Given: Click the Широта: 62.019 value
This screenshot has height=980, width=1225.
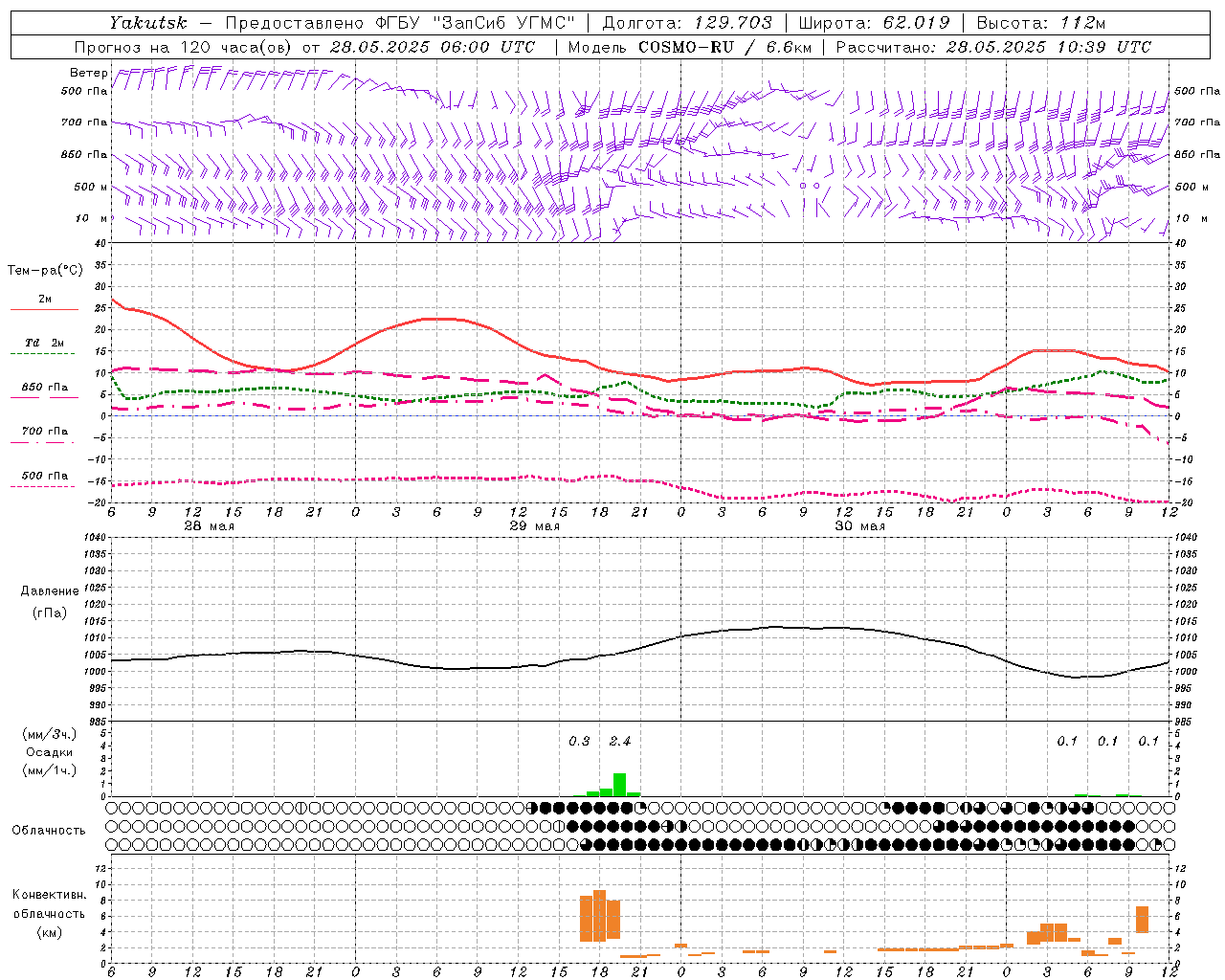Looking at the screenshot, I should coord(874,22).
